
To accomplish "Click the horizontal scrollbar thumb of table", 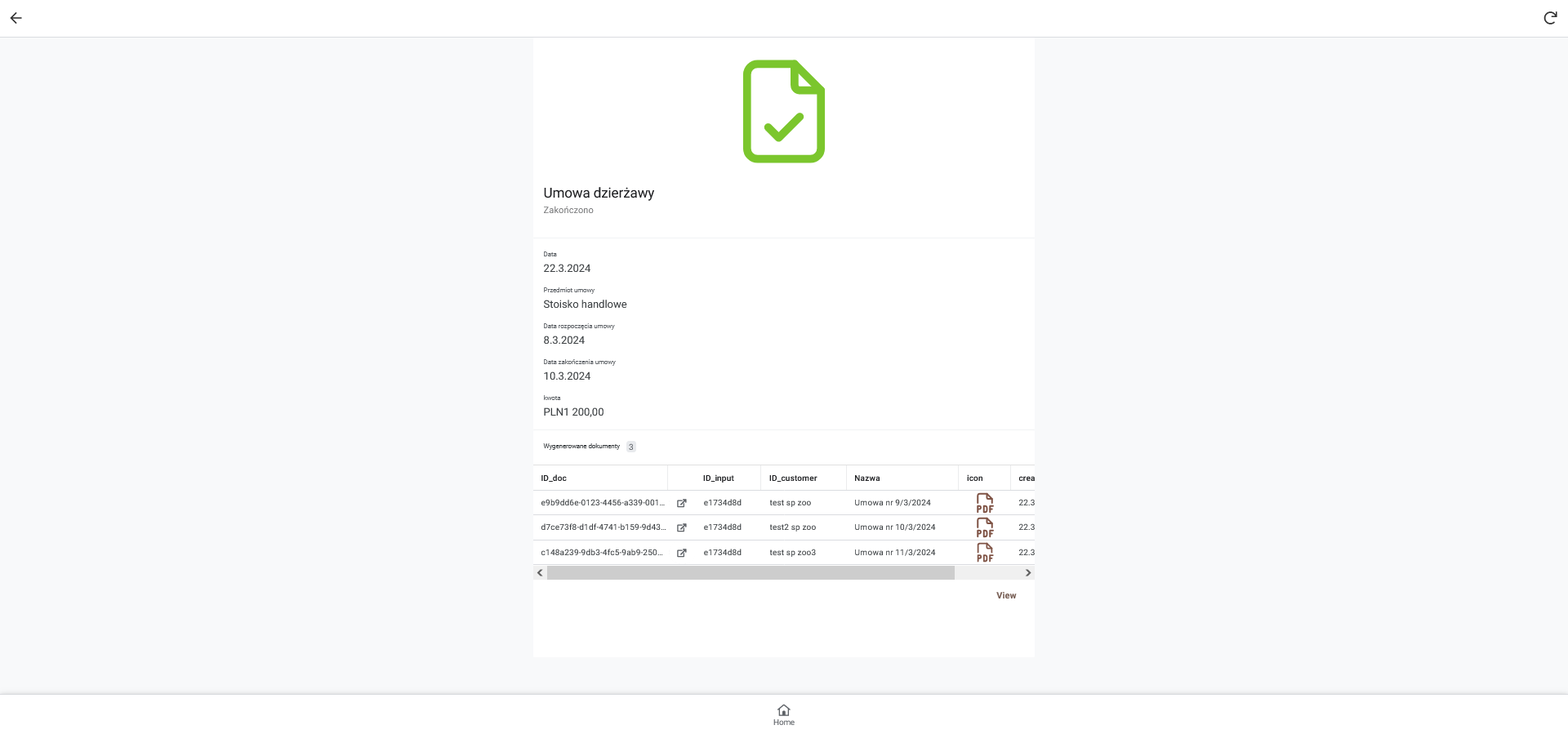I will coord(750,573).
